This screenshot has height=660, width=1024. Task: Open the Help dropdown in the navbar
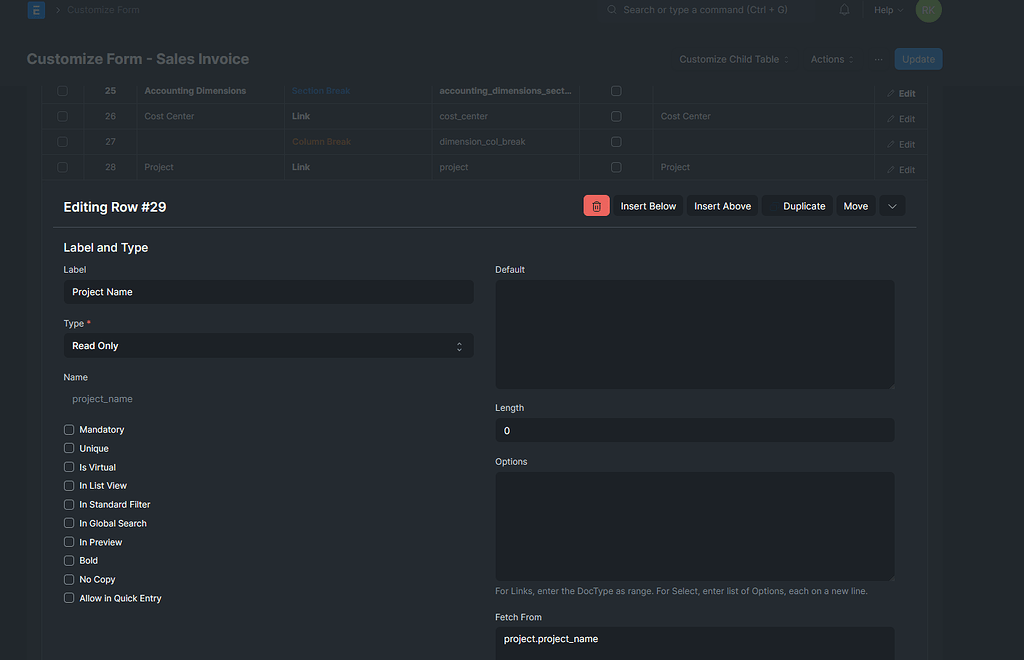pyautogui.click(x=885, y=10)
